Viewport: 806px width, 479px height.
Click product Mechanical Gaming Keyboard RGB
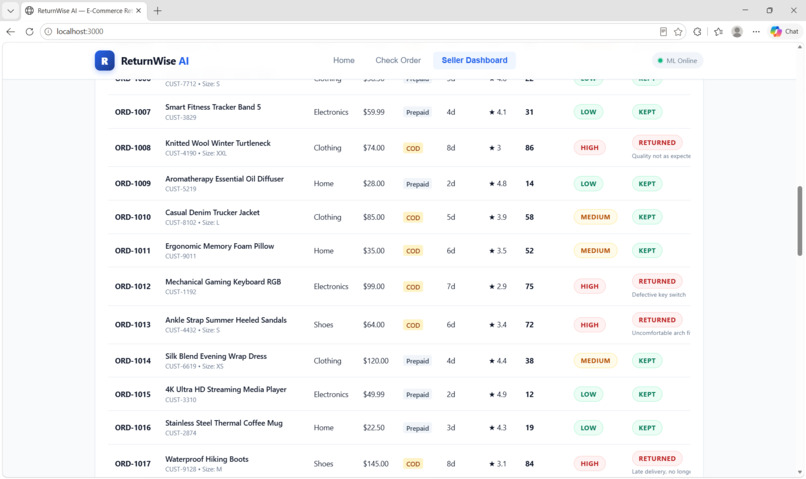(223, 282)
